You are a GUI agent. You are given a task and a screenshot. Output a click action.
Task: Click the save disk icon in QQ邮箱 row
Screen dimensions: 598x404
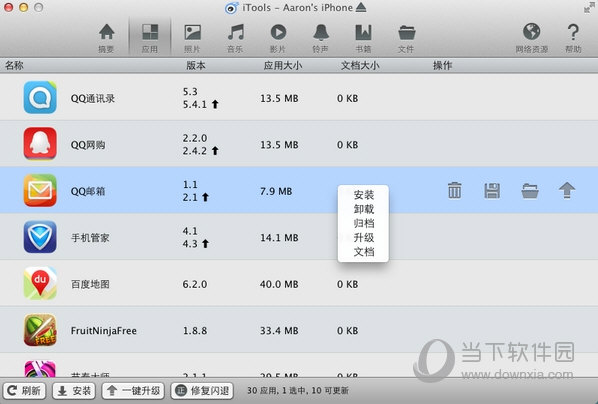pyautogui.click(x=492, y=190)
